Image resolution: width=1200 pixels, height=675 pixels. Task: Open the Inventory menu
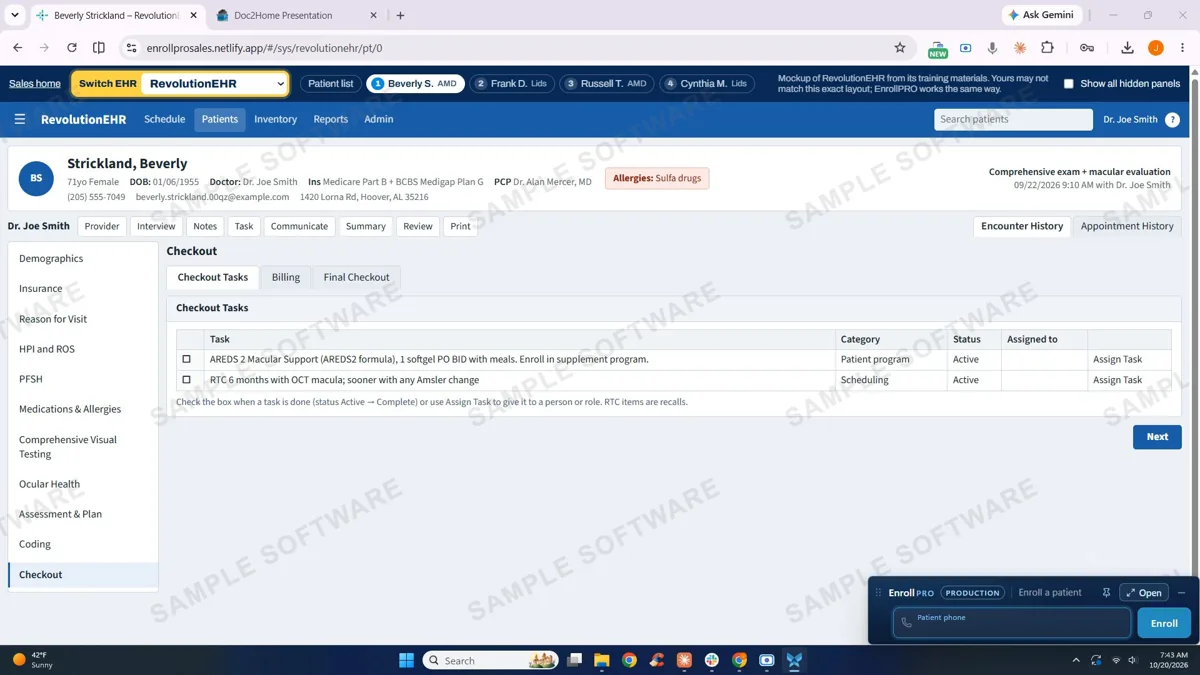point(275,119)
